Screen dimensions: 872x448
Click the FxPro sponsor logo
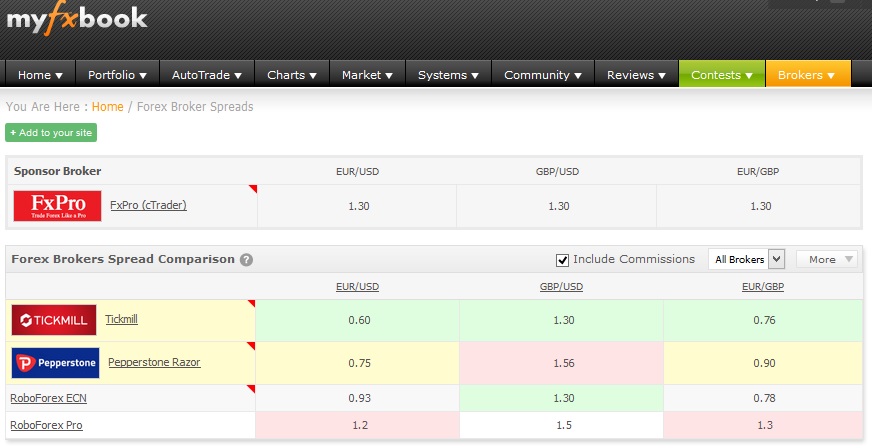pyautogui.click(x=57, y=206)
